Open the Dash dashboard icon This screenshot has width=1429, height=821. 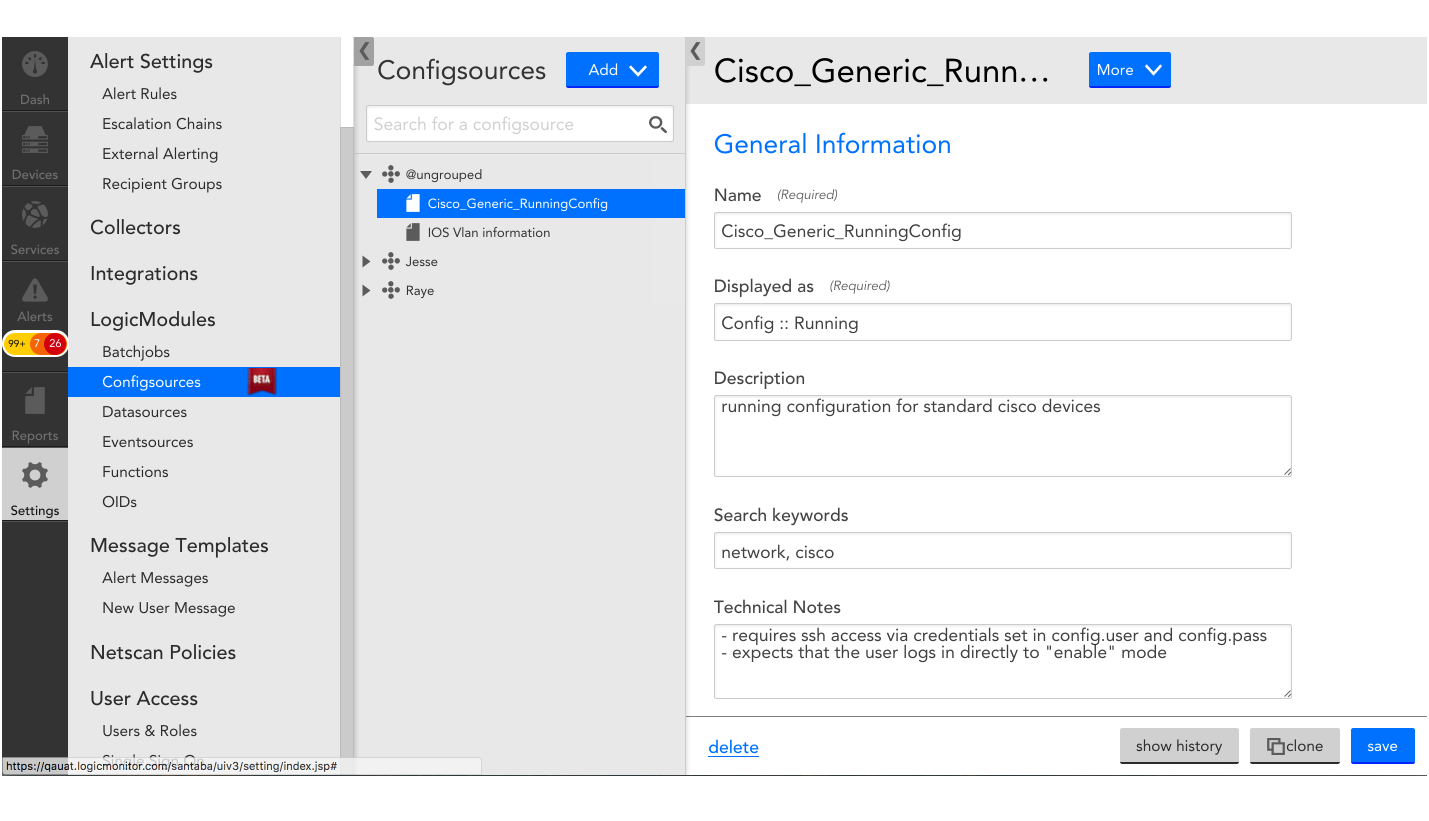coord(35,66)
